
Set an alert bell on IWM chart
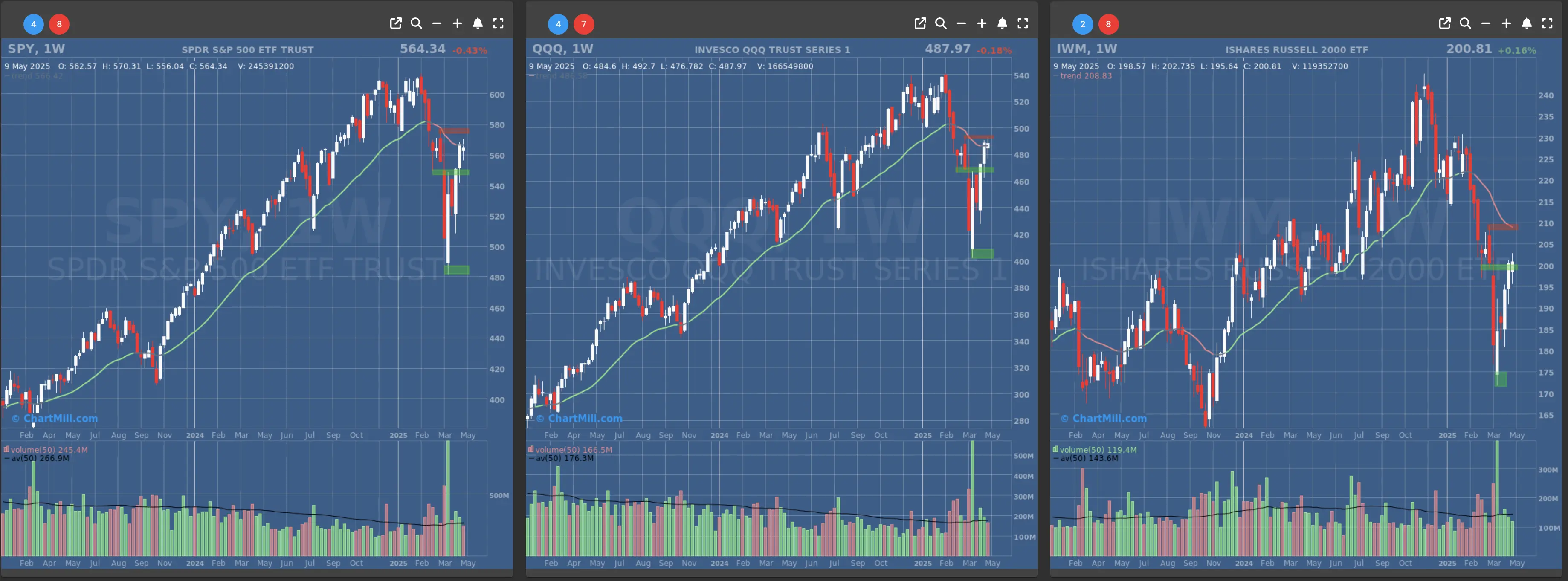pos(1527,23)
